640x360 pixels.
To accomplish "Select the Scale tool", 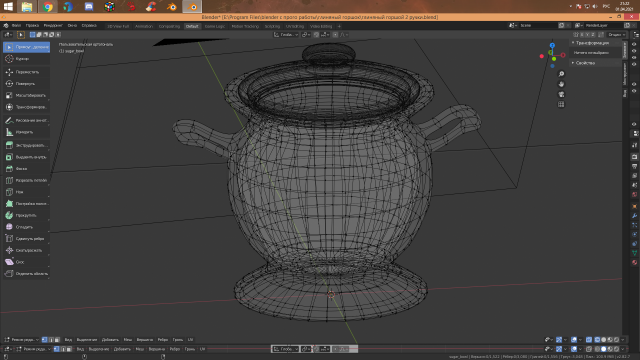I will (x=26, y=95).
